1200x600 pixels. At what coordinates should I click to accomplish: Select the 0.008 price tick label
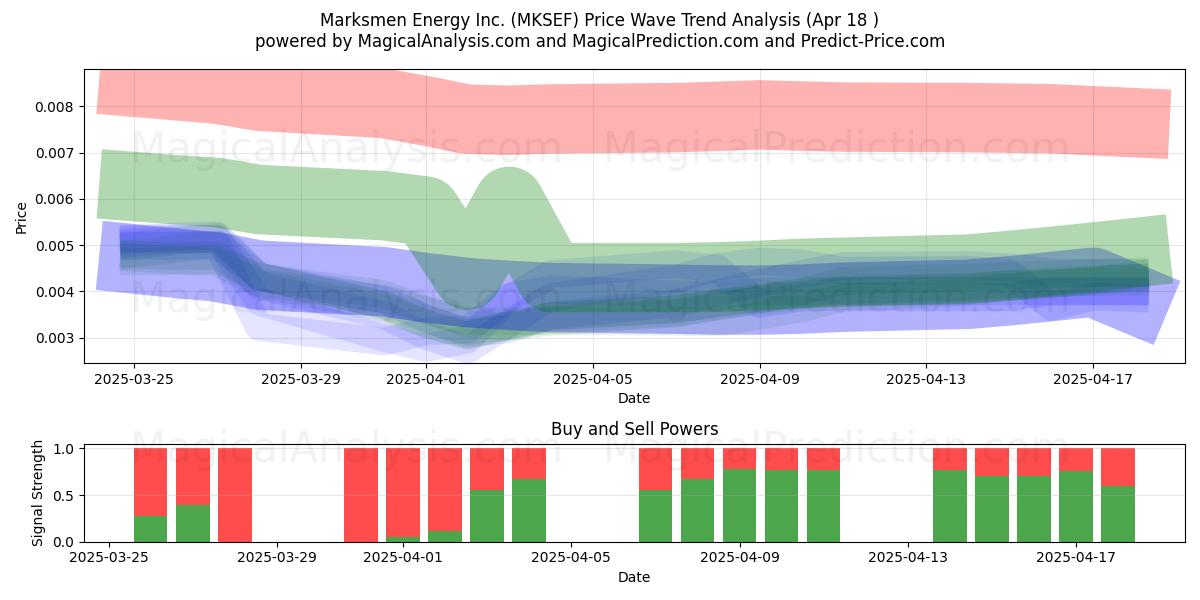tap(56, 107)
